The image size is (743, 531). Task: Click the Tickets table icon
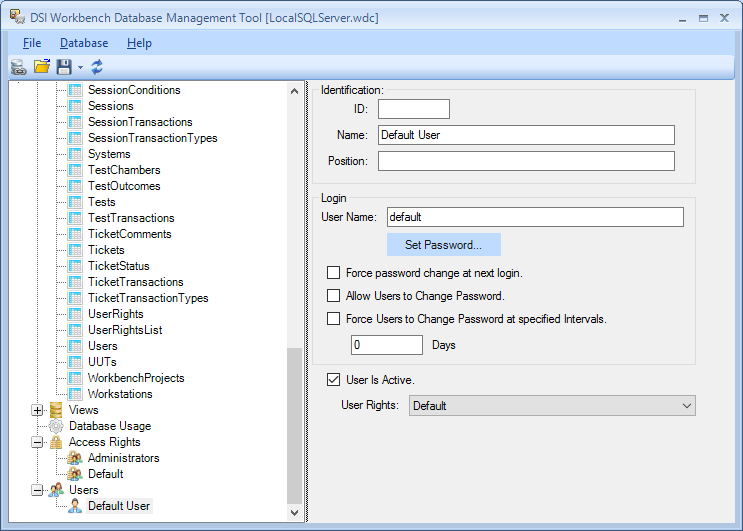[x=75, y=250]
